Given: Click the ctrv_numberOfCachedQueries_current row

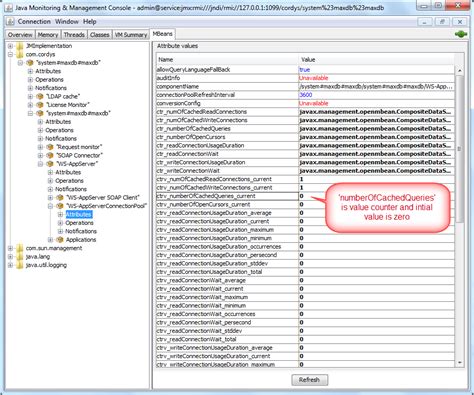Looking at the screenshot, I should 305,196.
